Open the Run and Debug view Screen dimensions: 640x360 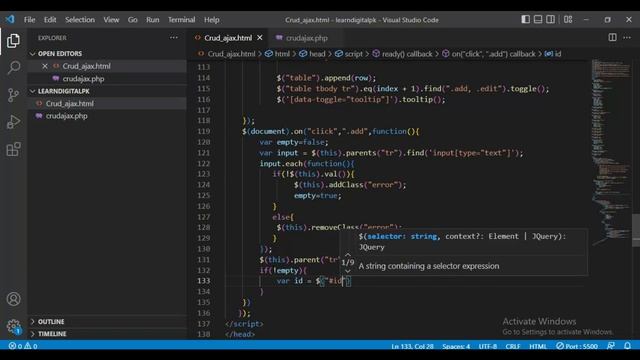coord(13,122)
